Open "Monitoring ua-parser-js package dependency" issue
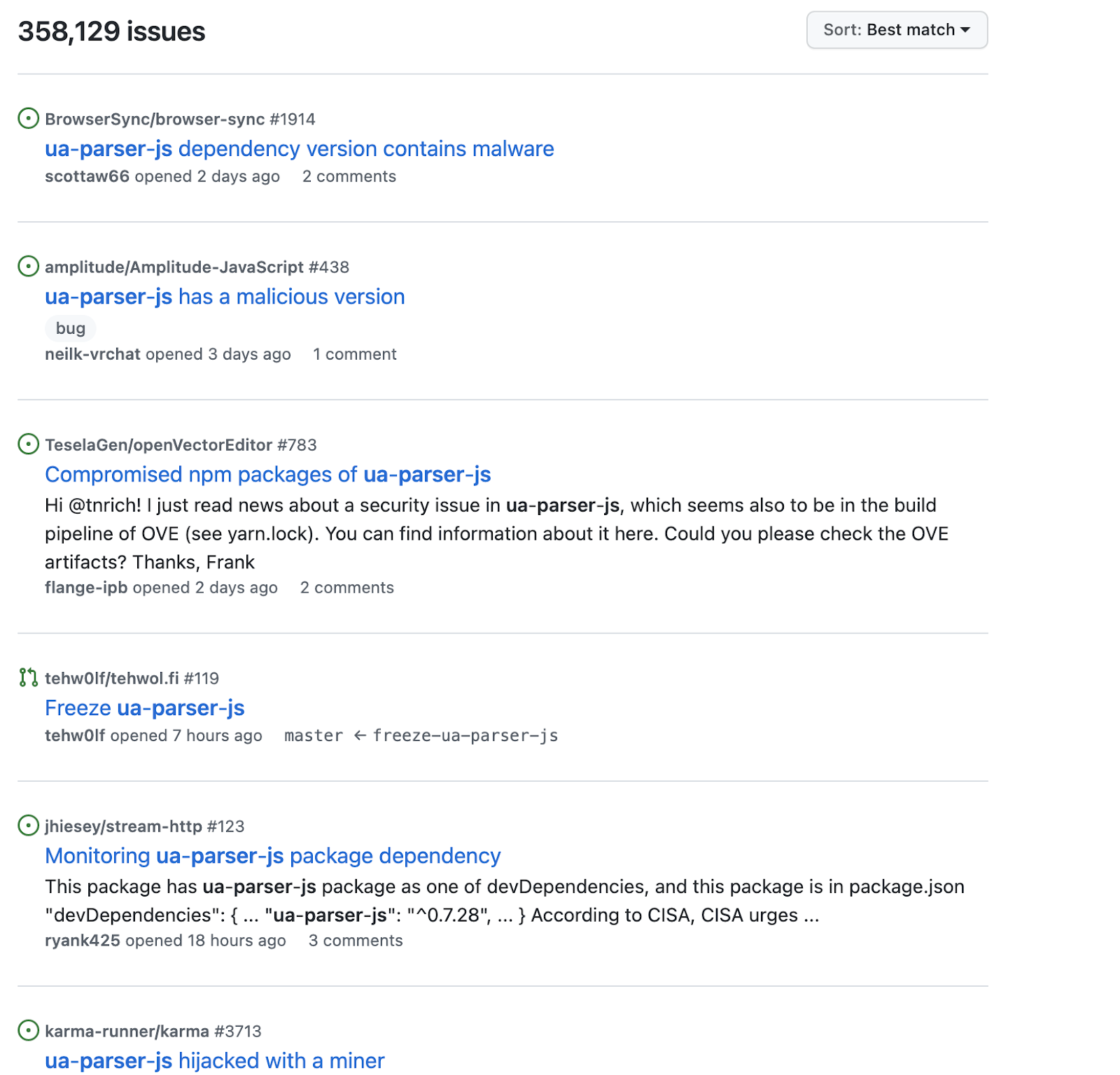1120x1075 pixels. click(x=272, y=856)
